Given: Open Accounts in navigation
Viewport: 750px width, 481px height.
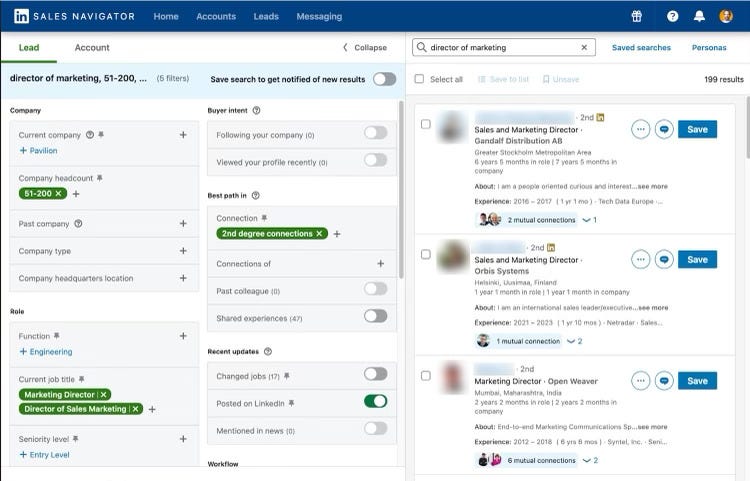Looking at the screenshot, I should point(216,16).
